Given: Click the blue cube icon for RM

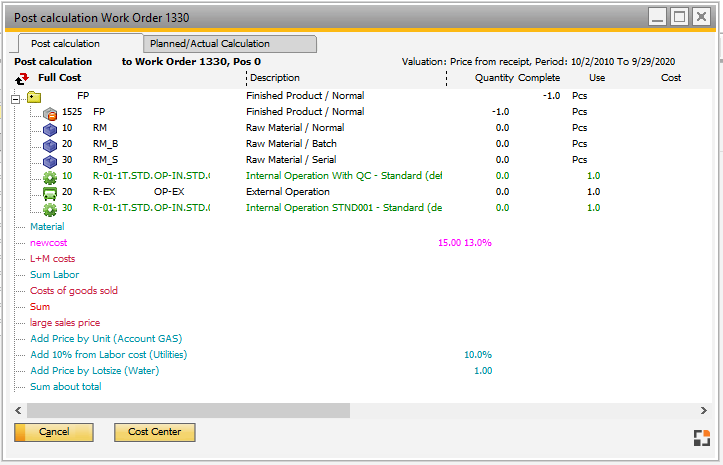Looking at the screenshot, I should (50, 129).
